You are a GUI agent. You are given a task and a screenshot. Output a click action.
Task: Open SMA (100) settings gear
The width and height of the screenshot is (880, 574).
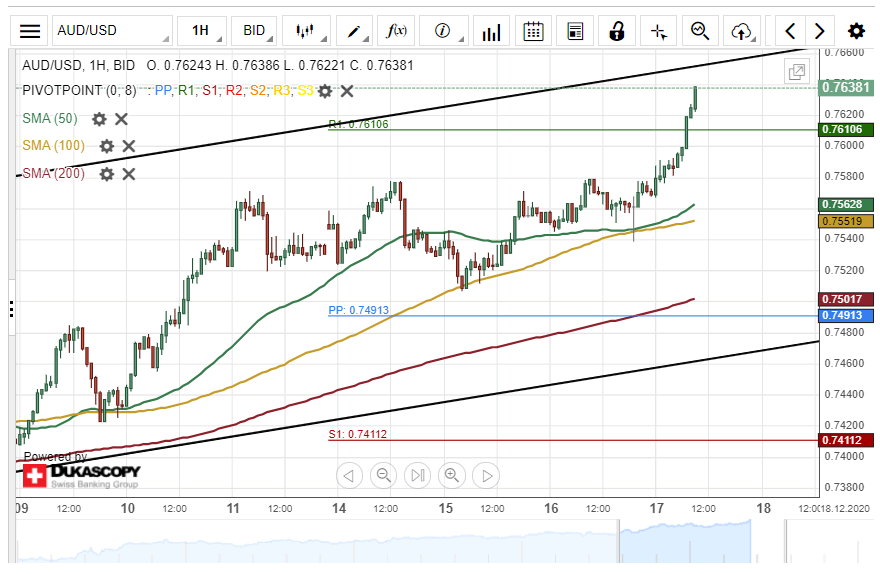point(107,146)
